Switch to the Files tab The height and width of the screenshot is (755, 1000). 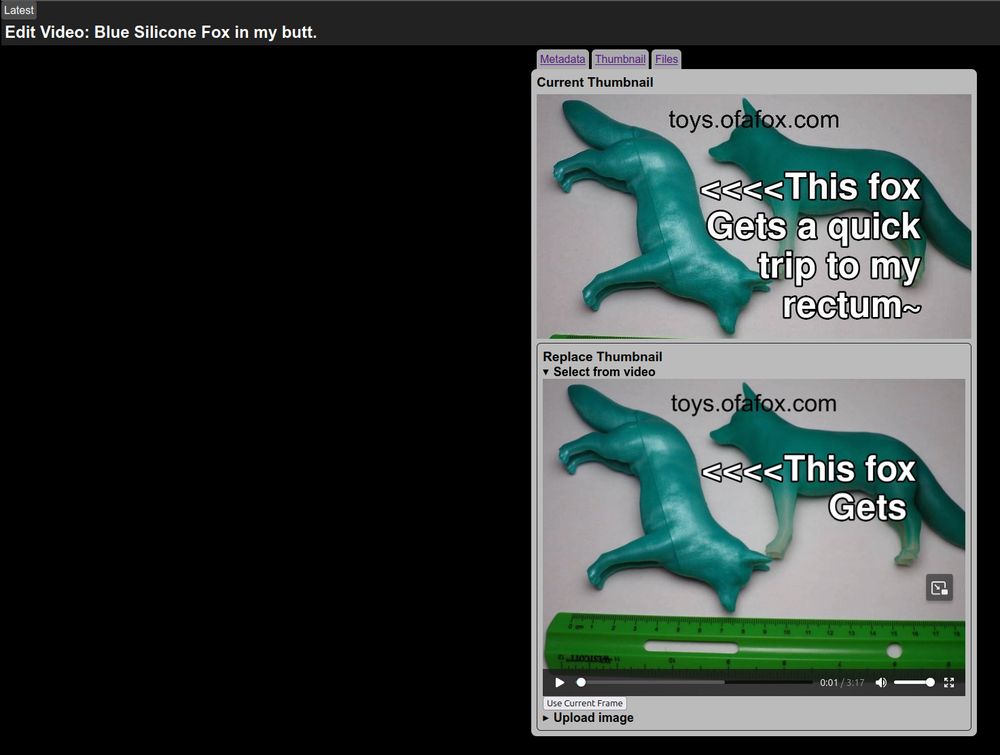(x=666, y=59)
